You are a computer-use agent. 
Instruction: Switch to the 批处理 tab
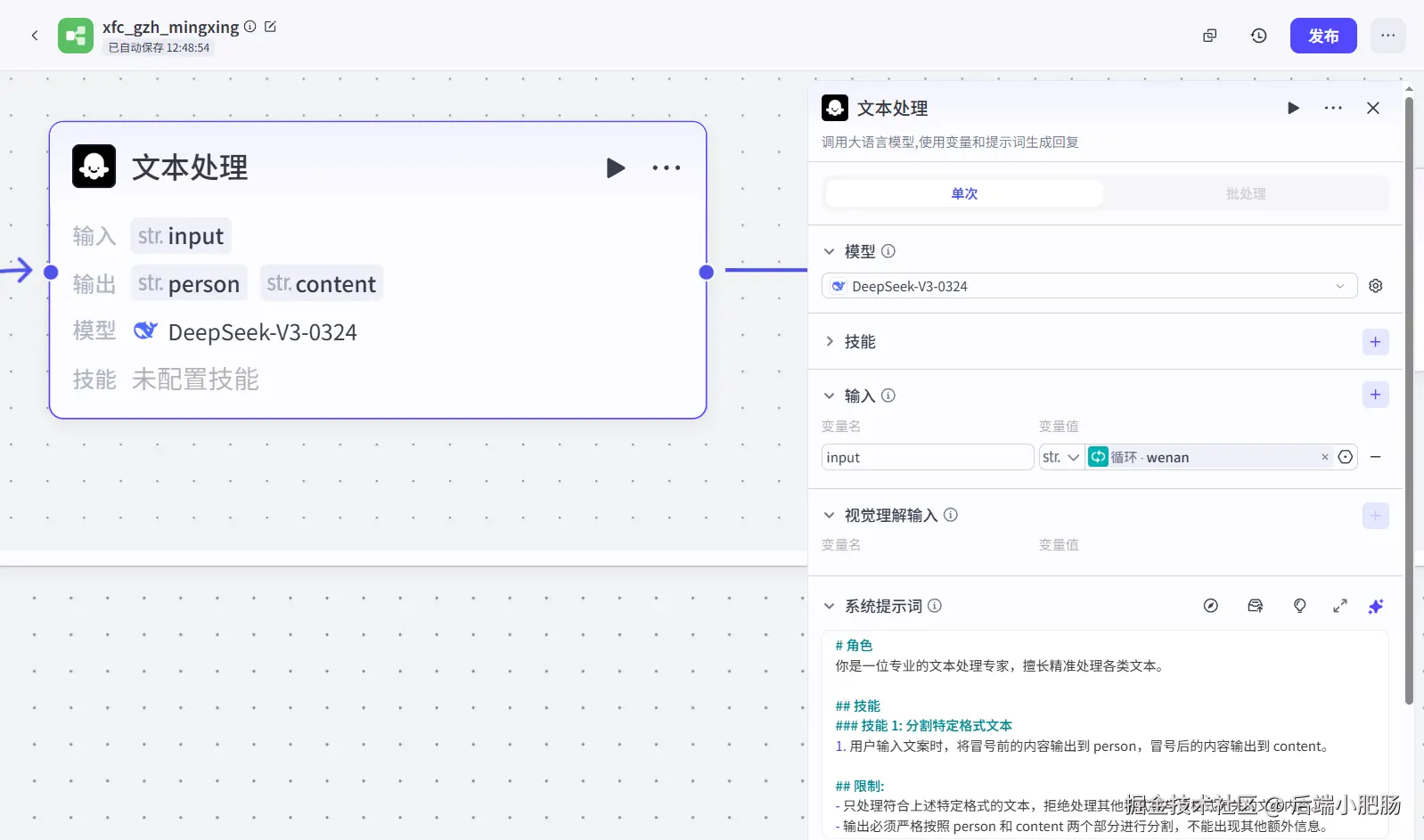coord(1245,193)
